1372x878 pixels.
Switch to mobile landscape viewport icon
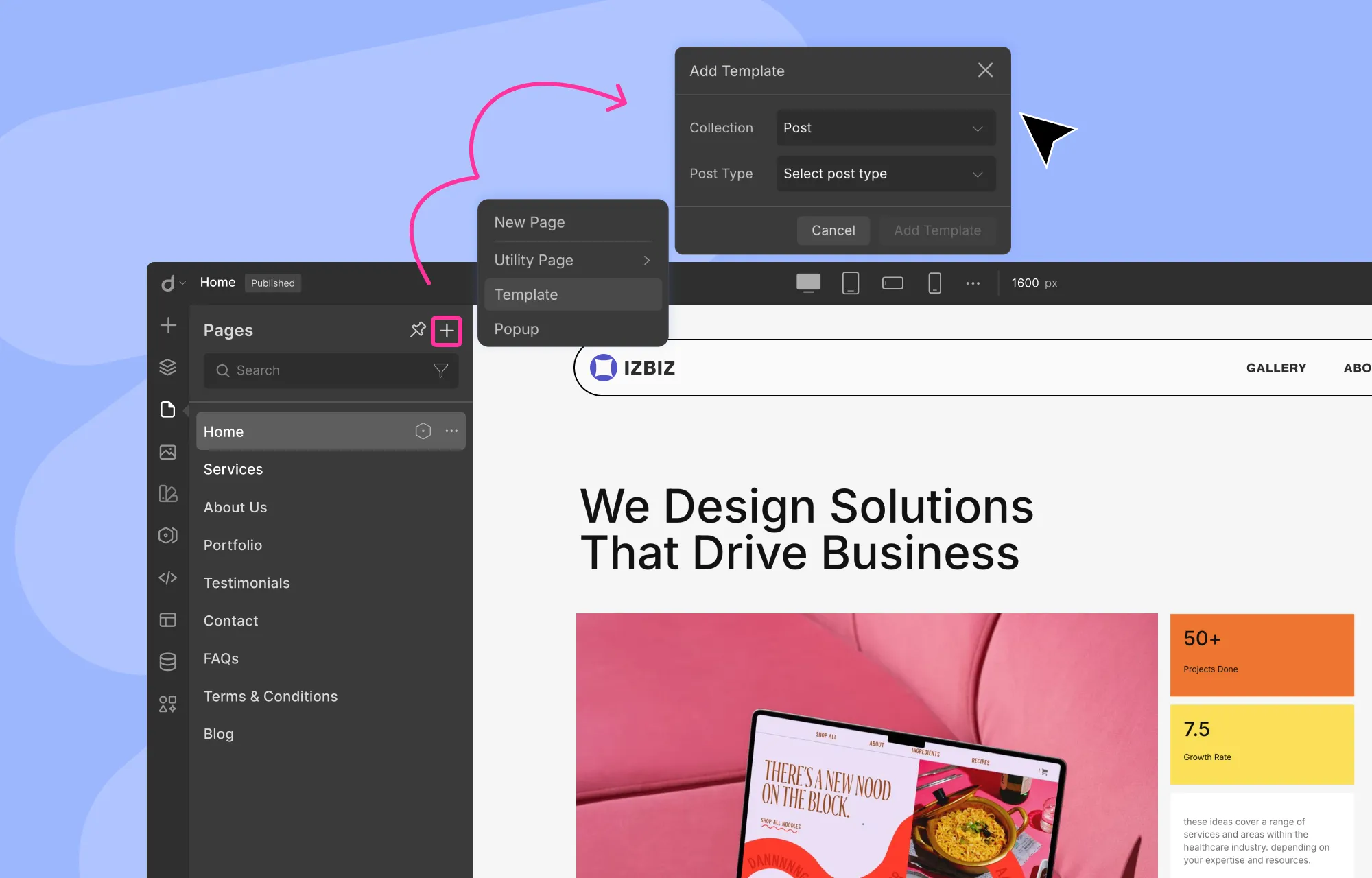point(892,283)
